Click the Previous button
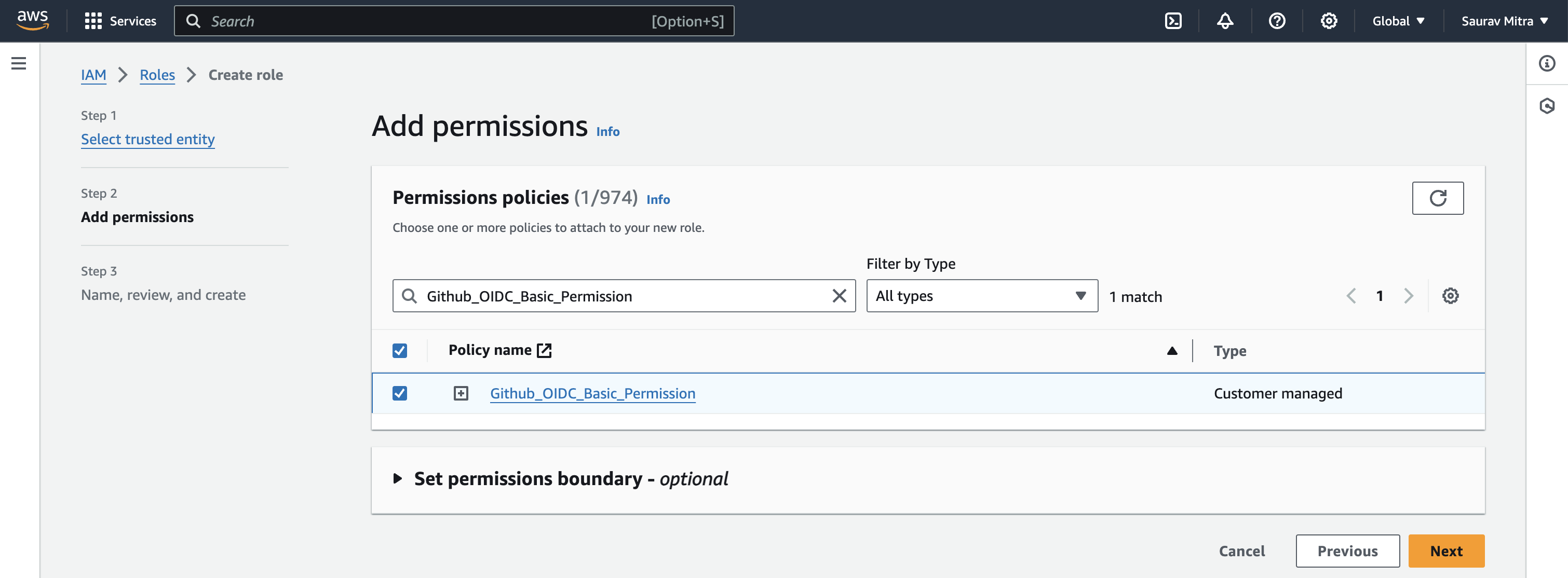The image size is (1568, 578). click(x=1347, y=551)
